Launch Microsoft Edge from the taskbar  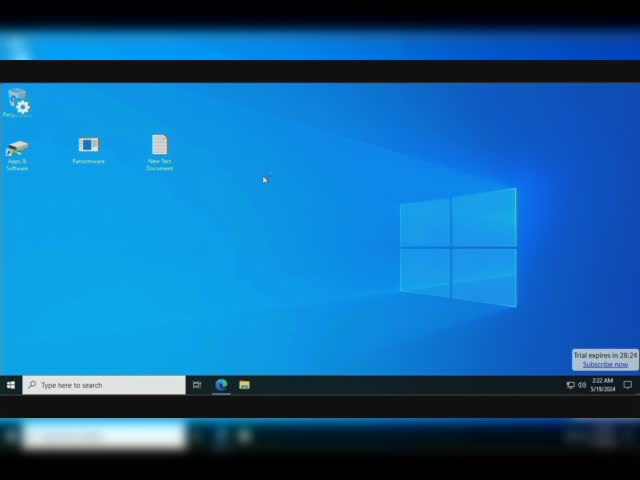221,385
